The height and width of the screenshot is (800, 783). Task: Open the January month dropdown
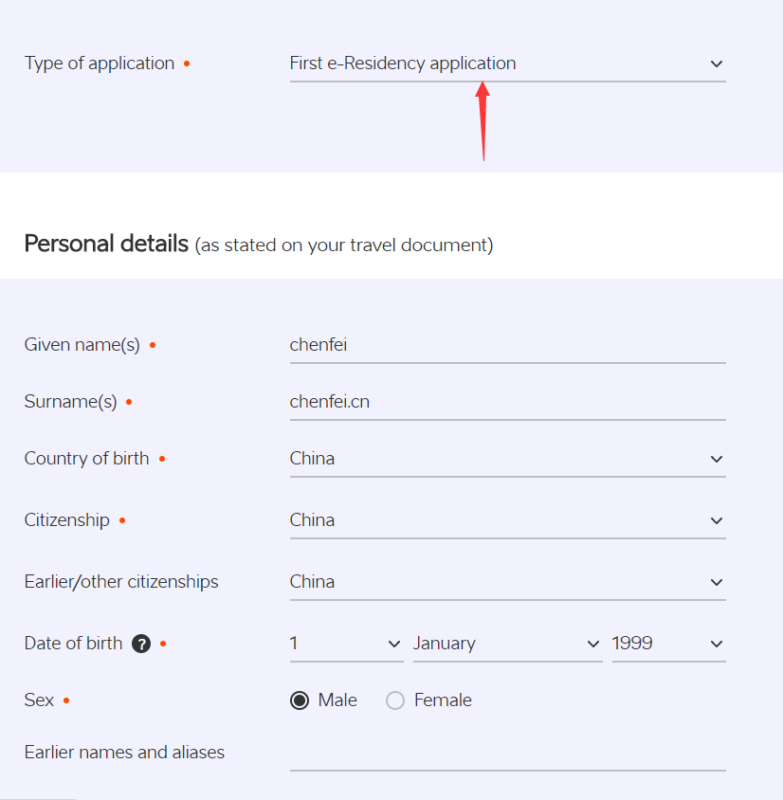coord(508,644)
